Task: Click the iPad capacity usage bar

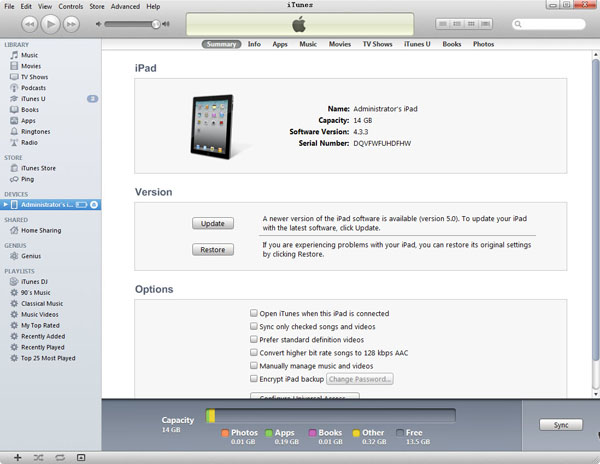Action: click(x=331, y=416)
